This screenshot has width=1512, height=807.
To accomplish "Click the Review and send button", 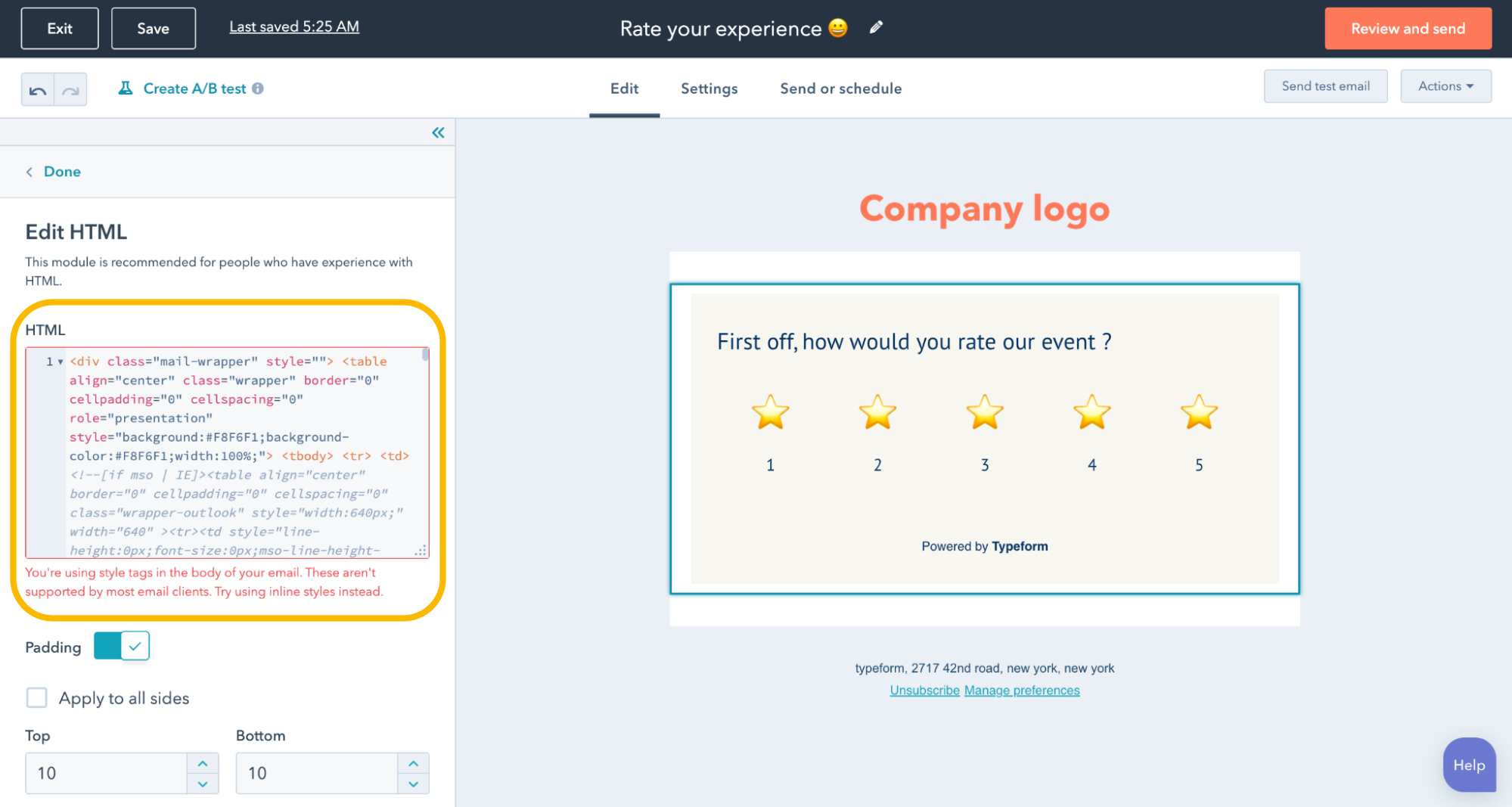I will click(1408, 29).
